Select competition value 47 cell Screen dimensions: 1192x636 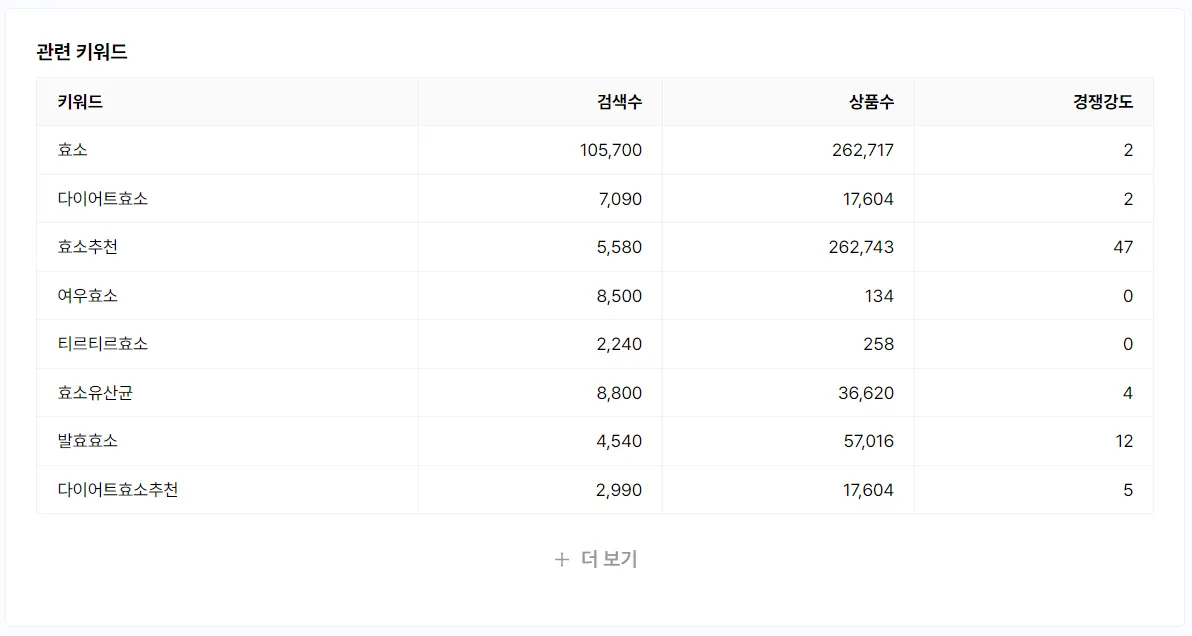1123,247
